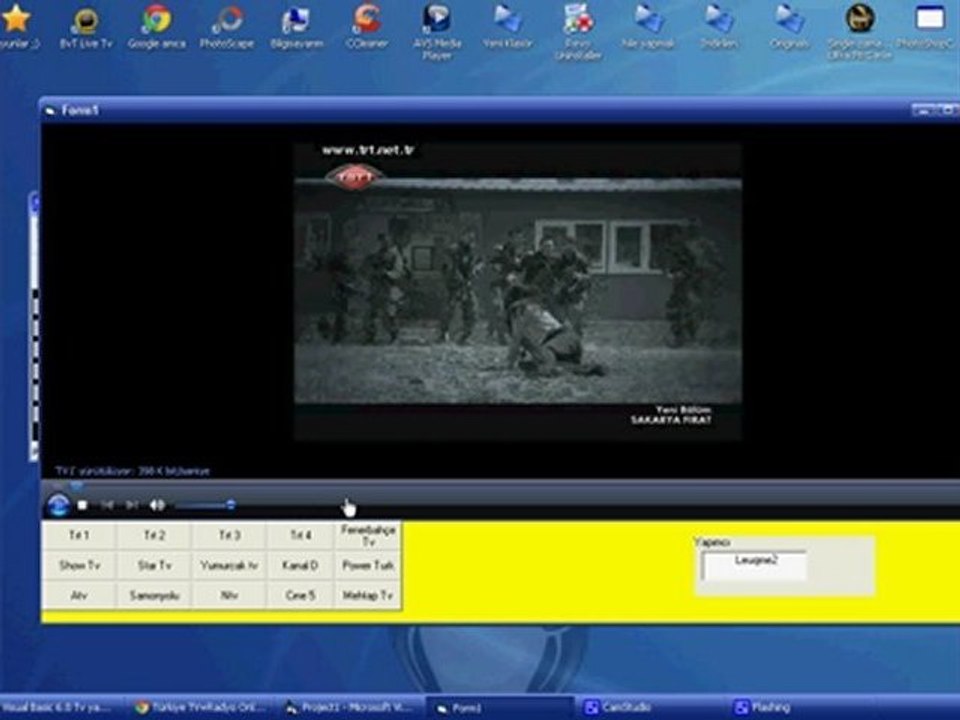Switch to CamStudio in the taskbar

(649, 707)
